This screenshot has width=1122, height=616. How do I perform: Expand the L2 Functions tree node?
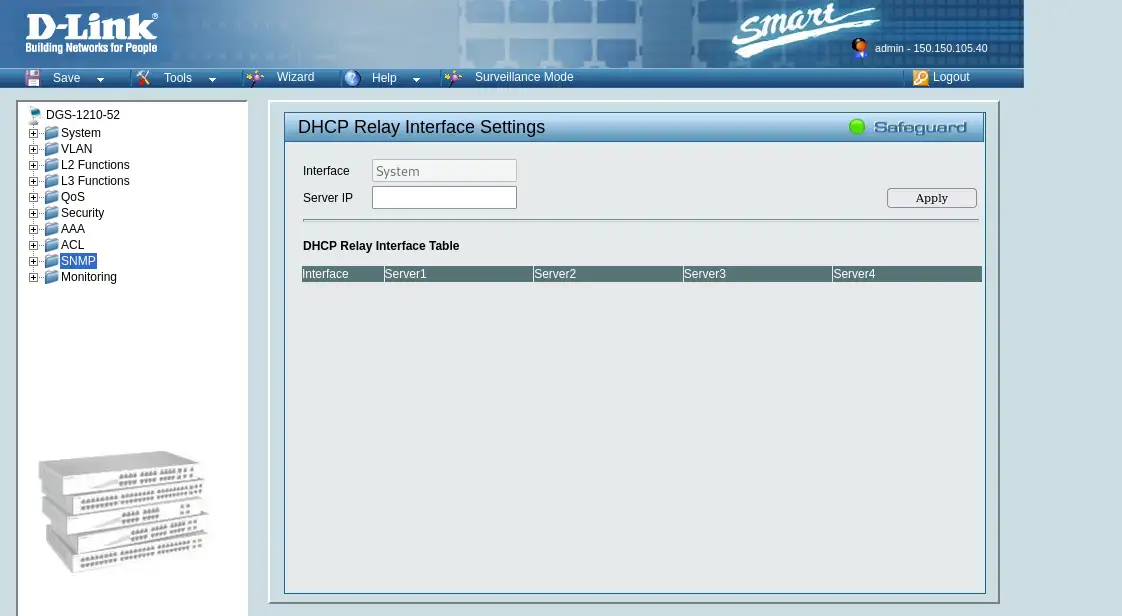coord(33,165)
